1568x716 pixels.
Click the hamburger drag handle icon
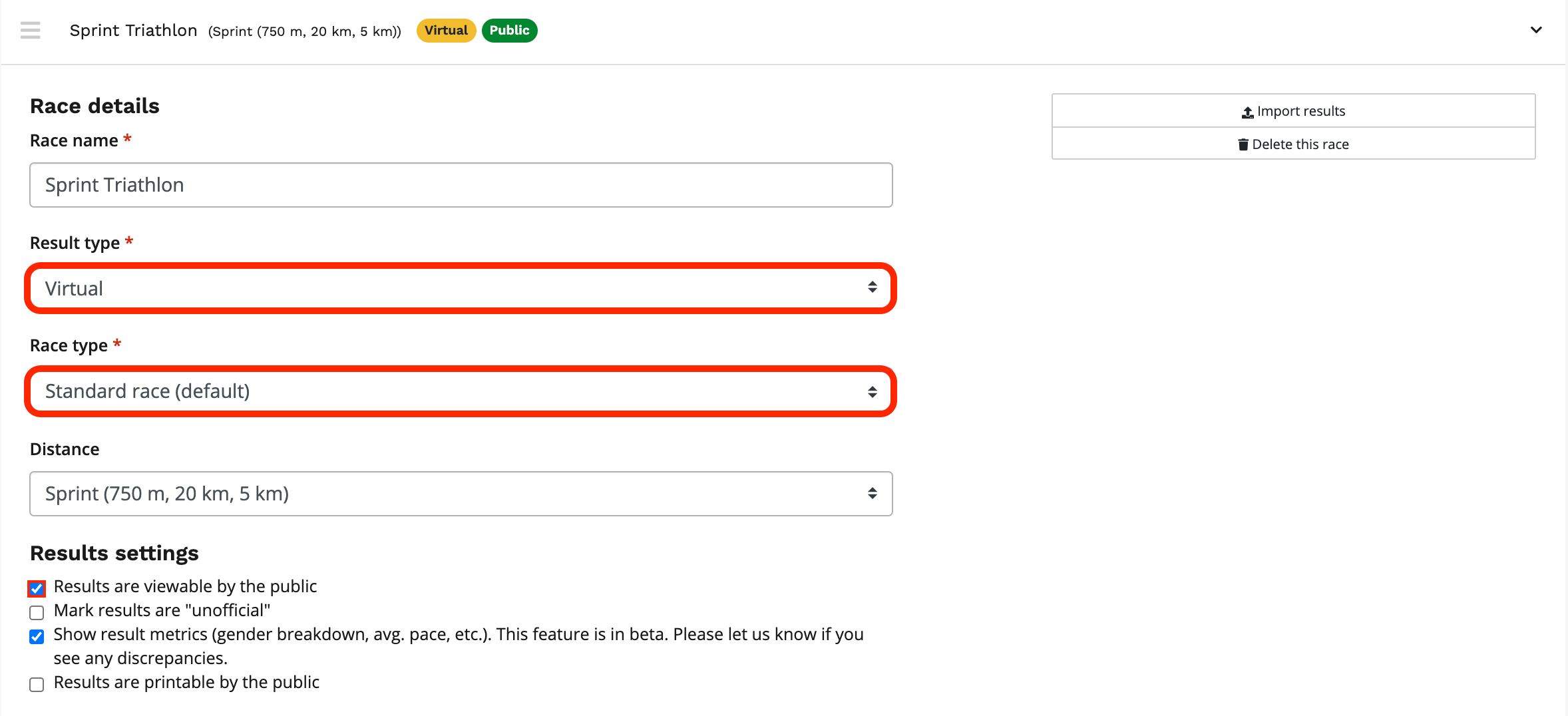[30, 31]
